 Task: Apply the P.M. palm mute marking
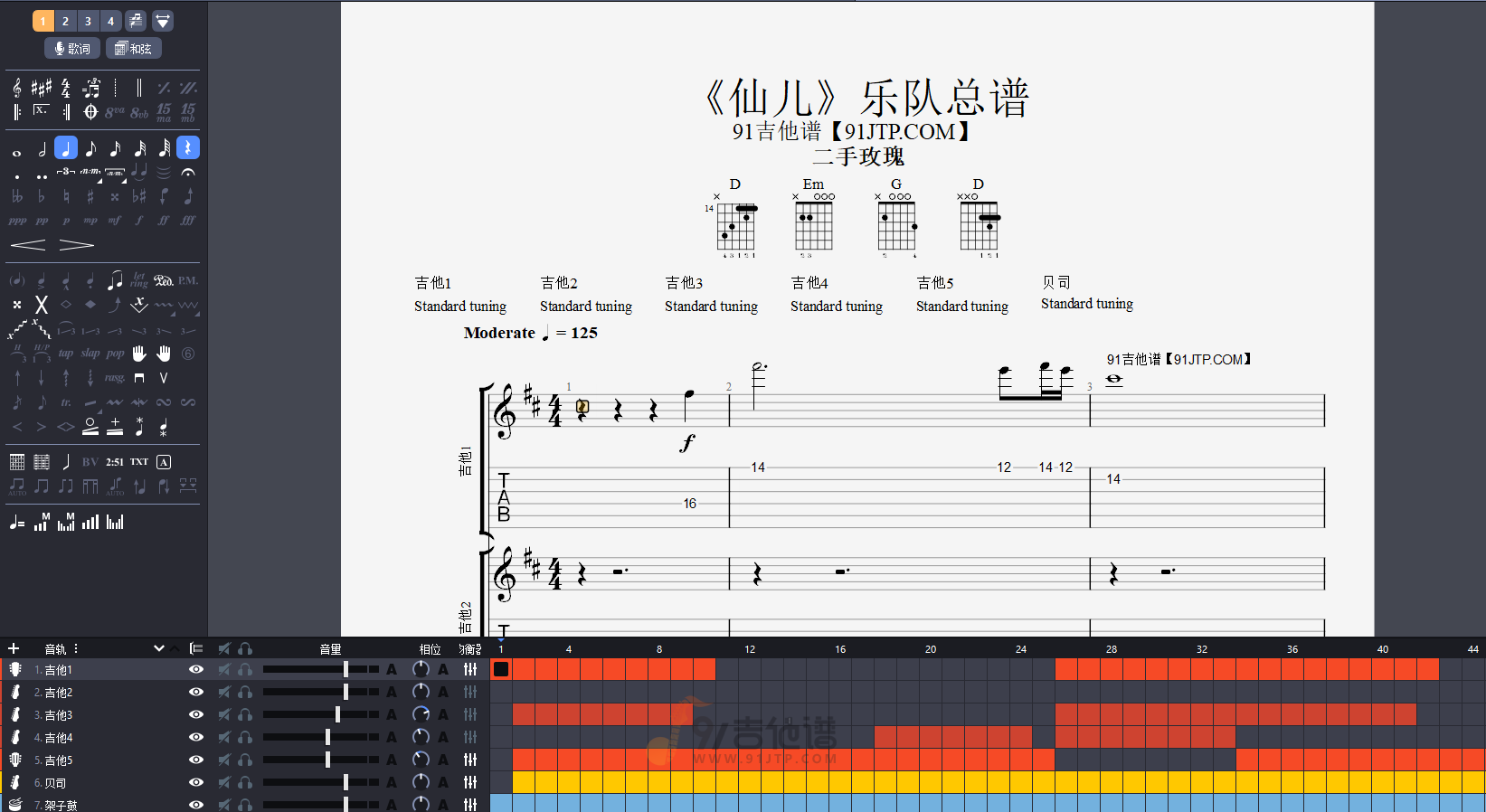[188, 280]
